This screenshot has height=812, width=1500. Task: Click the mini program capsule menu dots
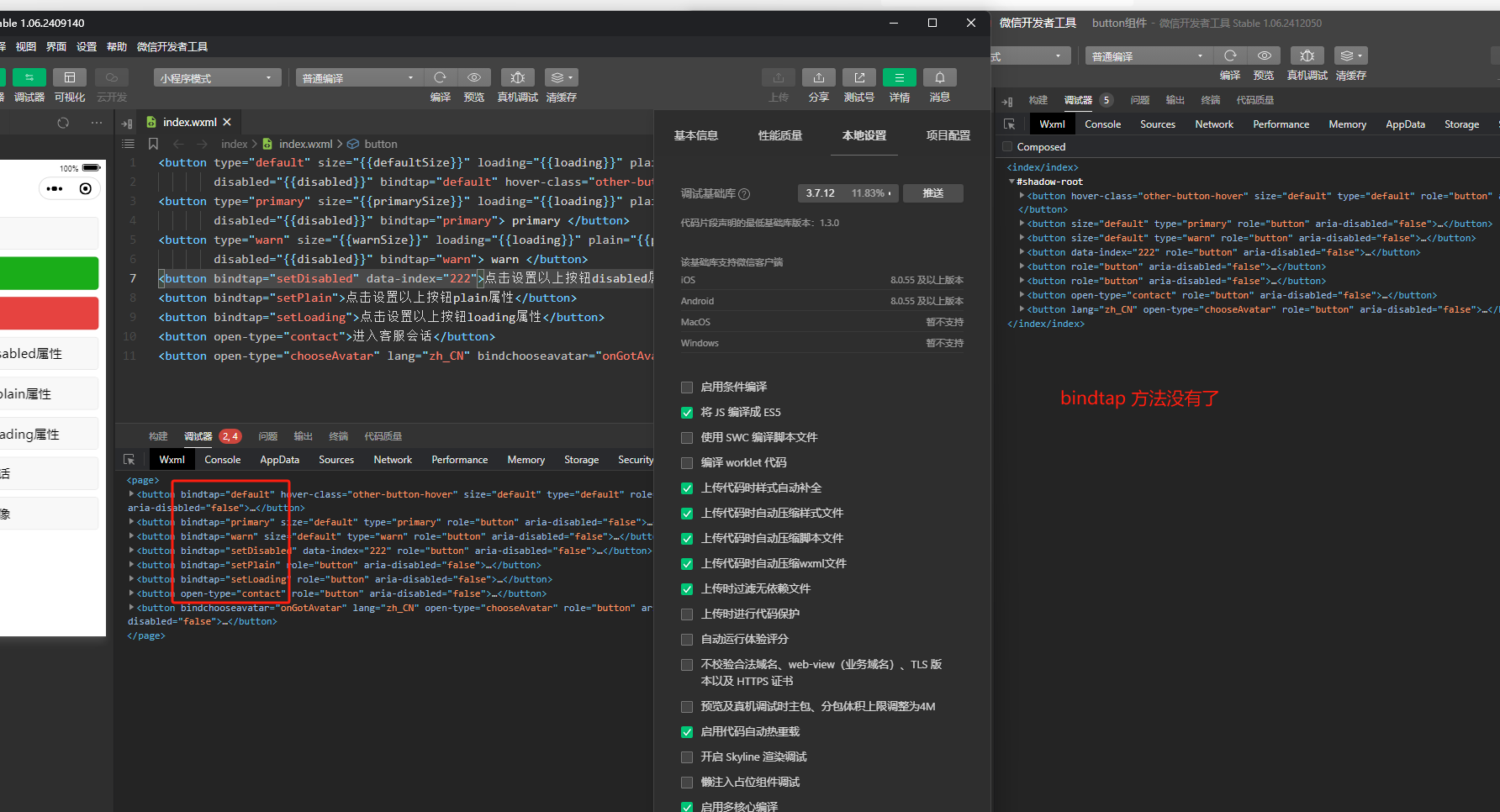click(x=55, y=189)
